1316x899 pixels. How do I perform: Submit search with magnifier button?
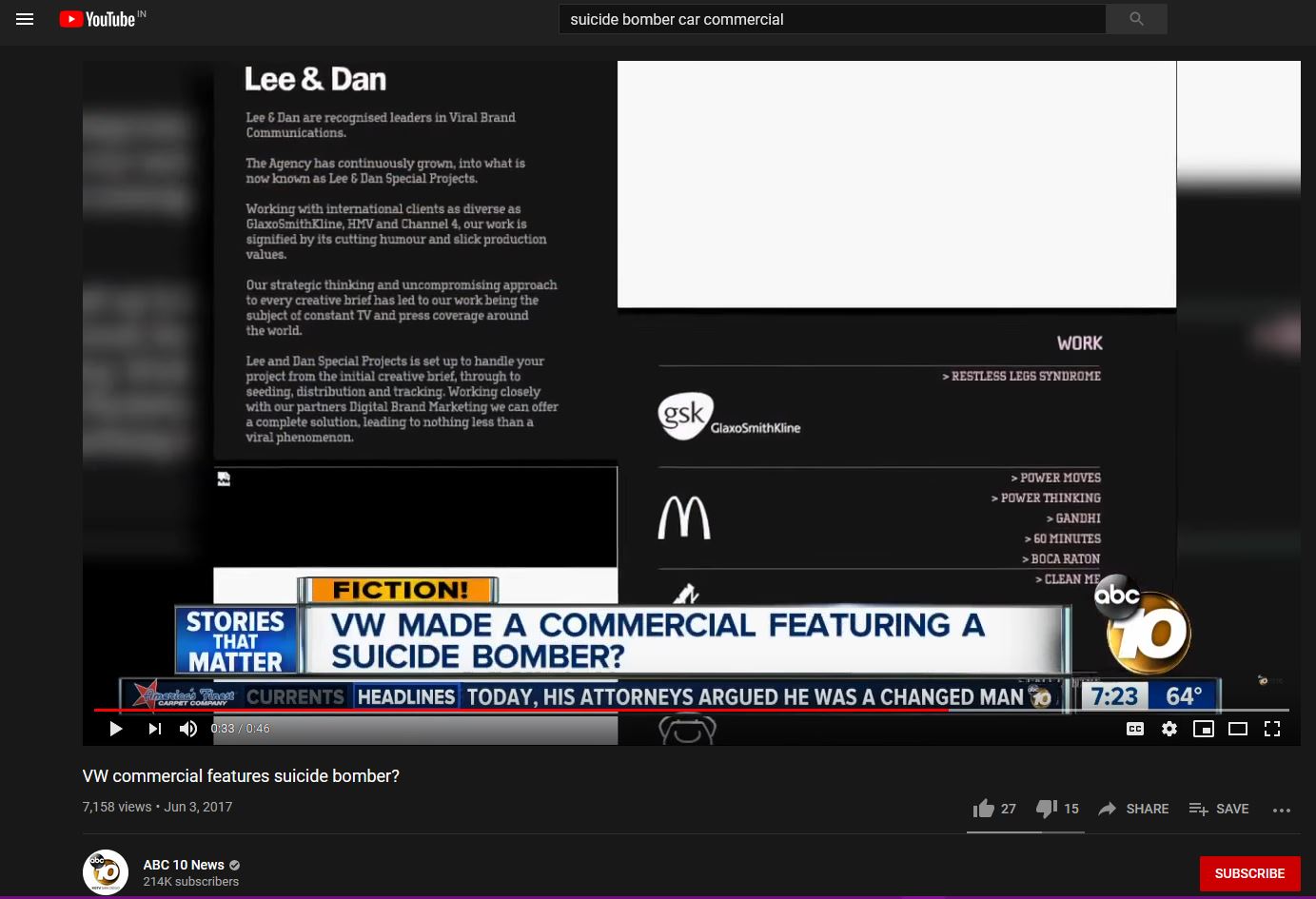tap(1136, 19)
